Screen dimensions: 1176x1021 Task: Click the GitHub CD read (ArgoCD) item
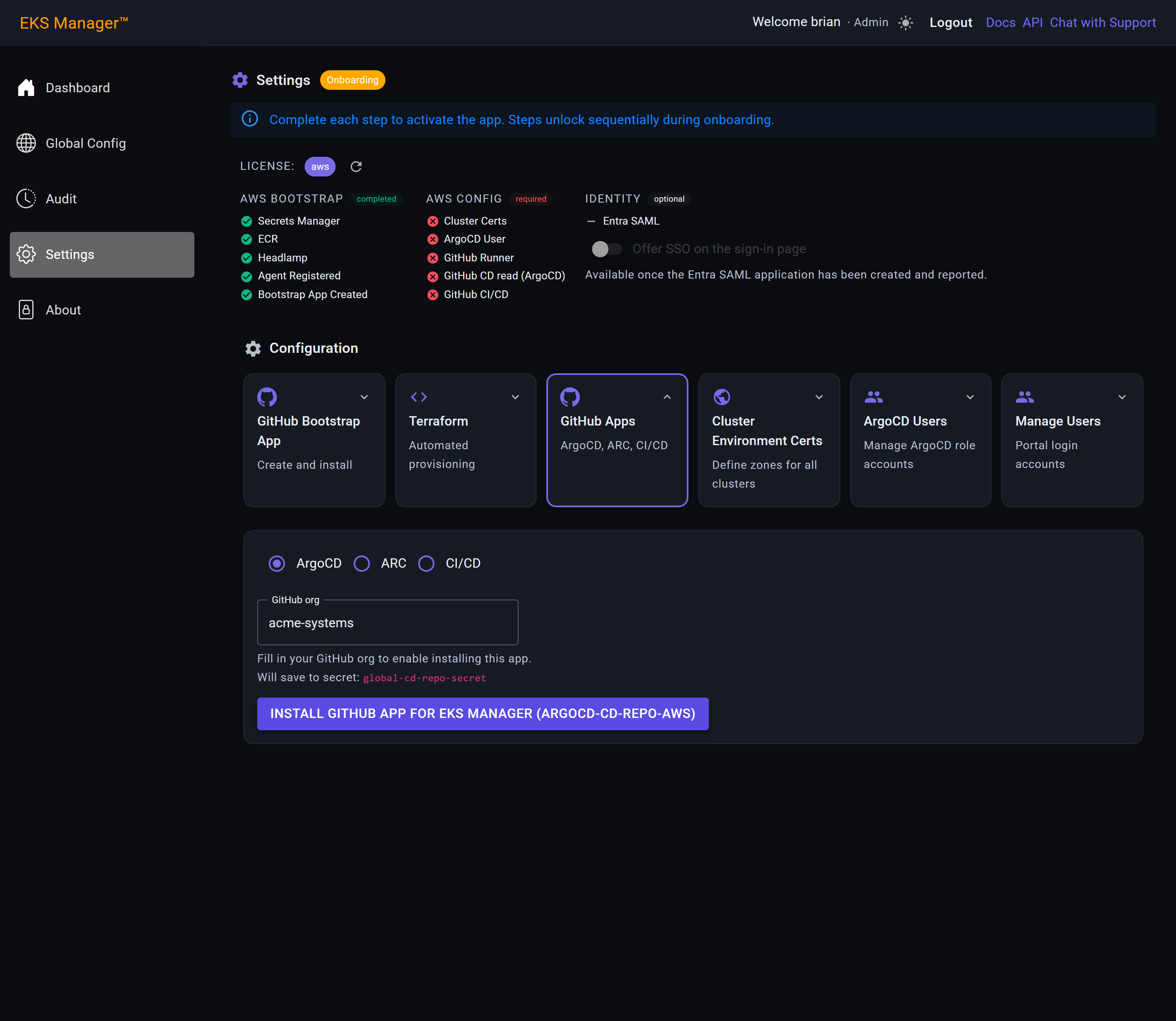504,276
